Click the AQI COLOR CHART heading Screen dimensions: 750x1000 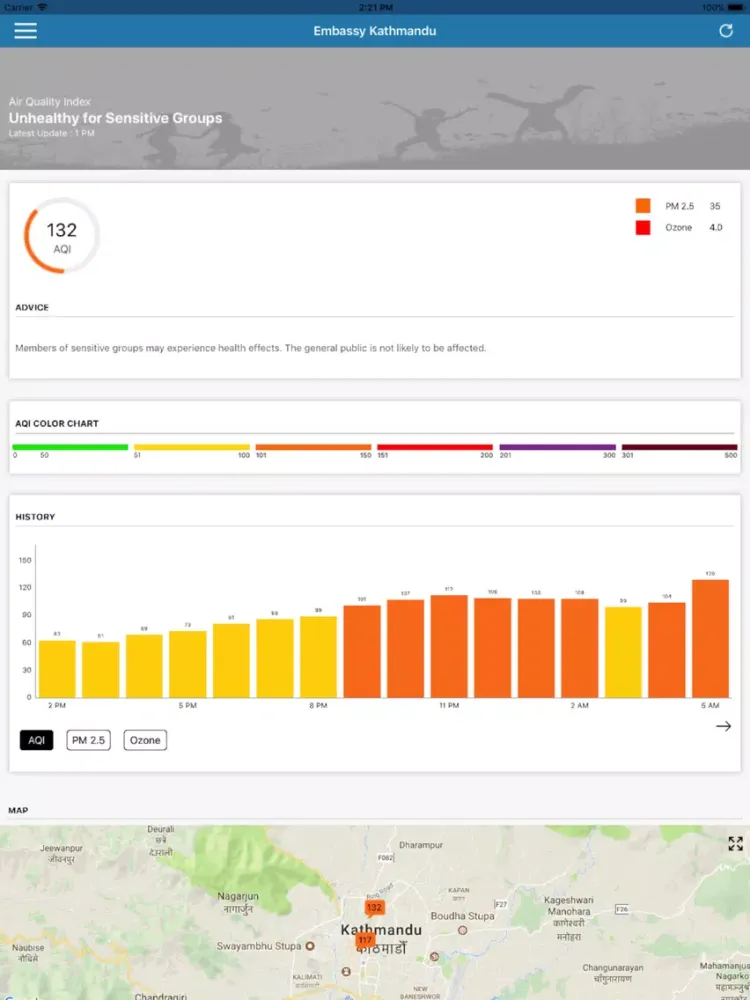(x=57, y=423)
